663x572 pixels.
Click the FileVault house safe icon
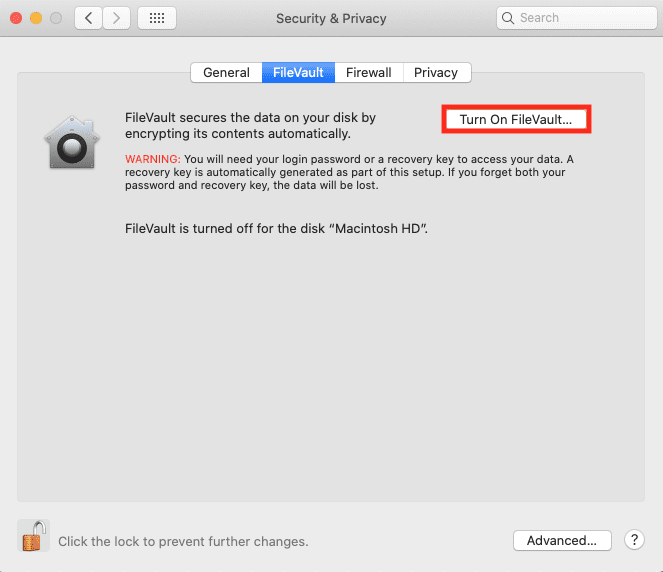72,143
